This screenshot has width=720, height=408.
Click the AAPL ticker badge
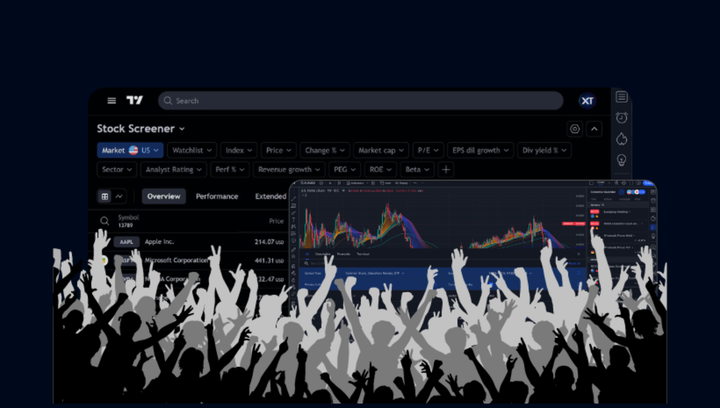(x=126, y=241)
